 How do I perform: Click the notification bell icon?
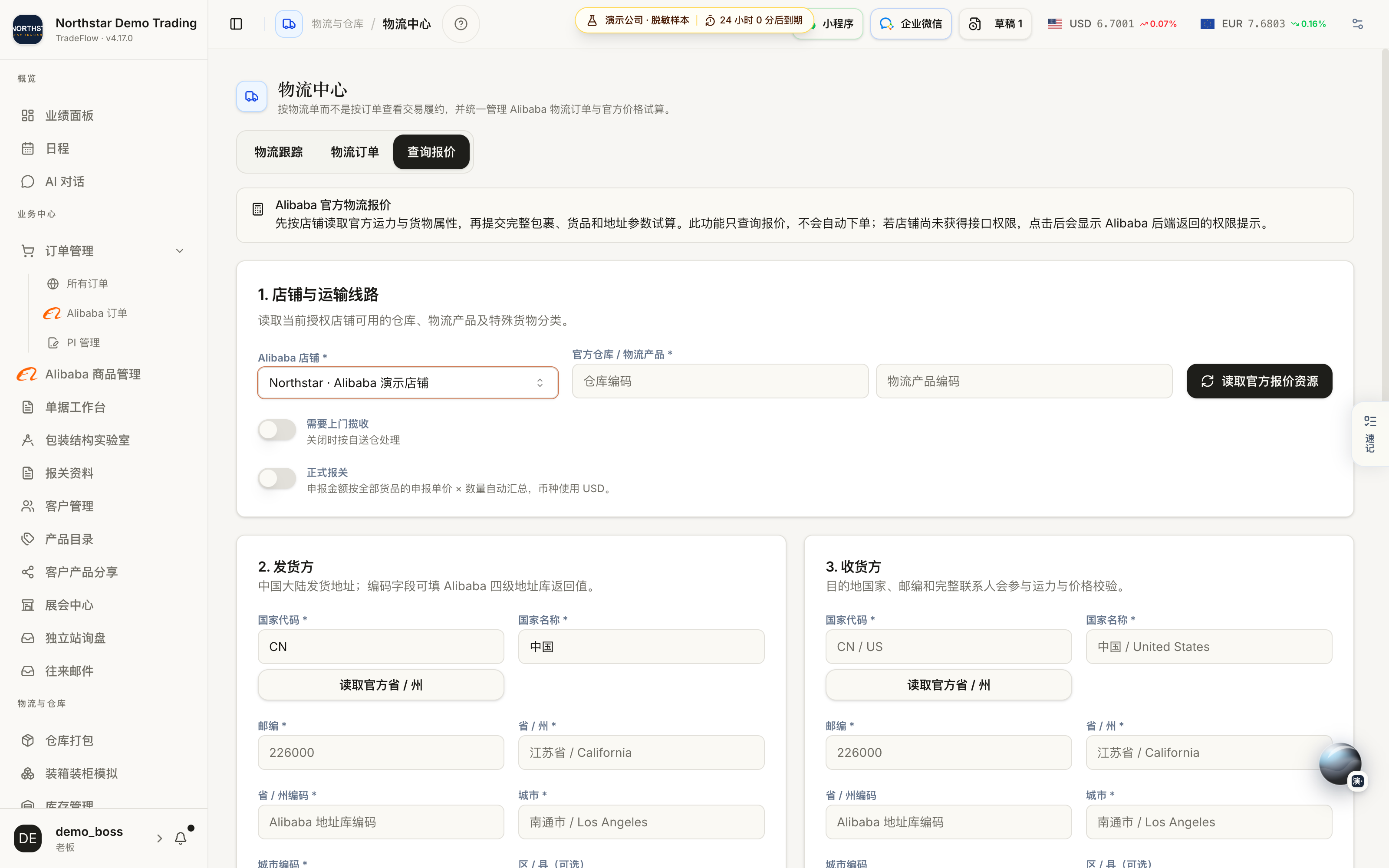coord(180,838)
